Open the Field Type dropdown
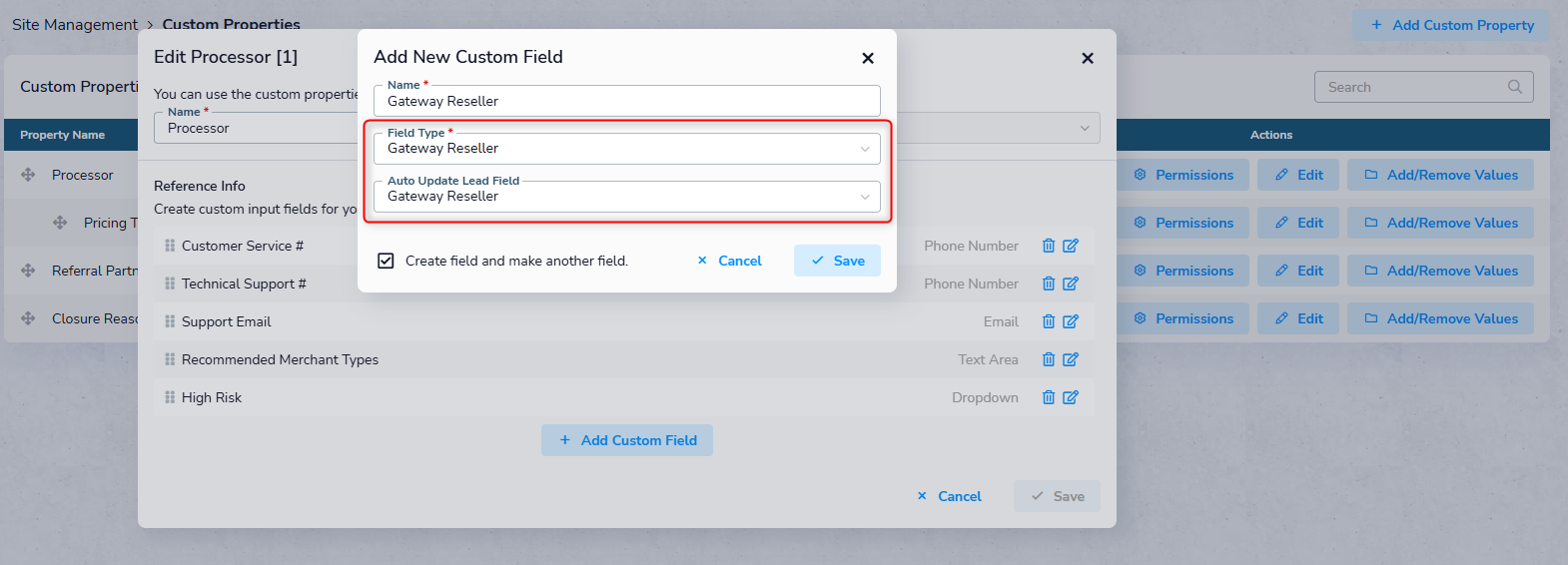1568x565 pixels. 627,148
